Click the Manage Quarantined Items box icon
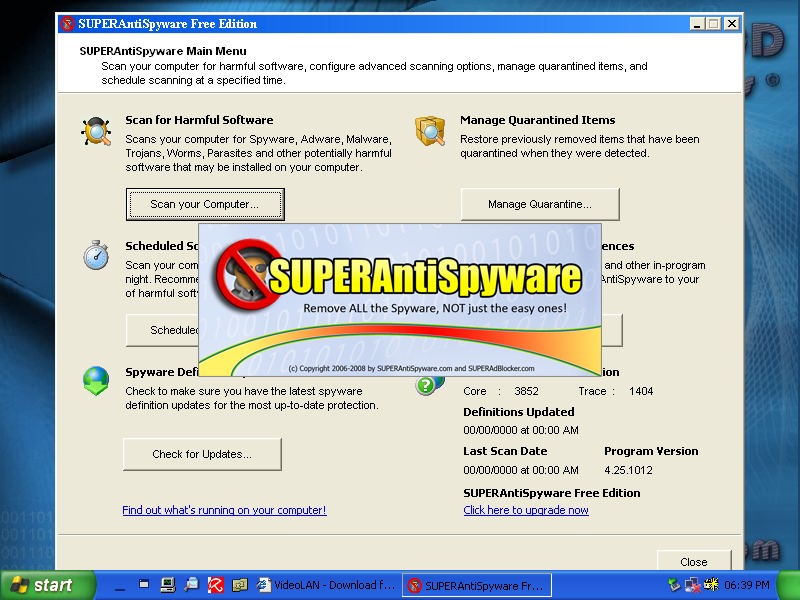800x600 pixels. coord(430,132)
